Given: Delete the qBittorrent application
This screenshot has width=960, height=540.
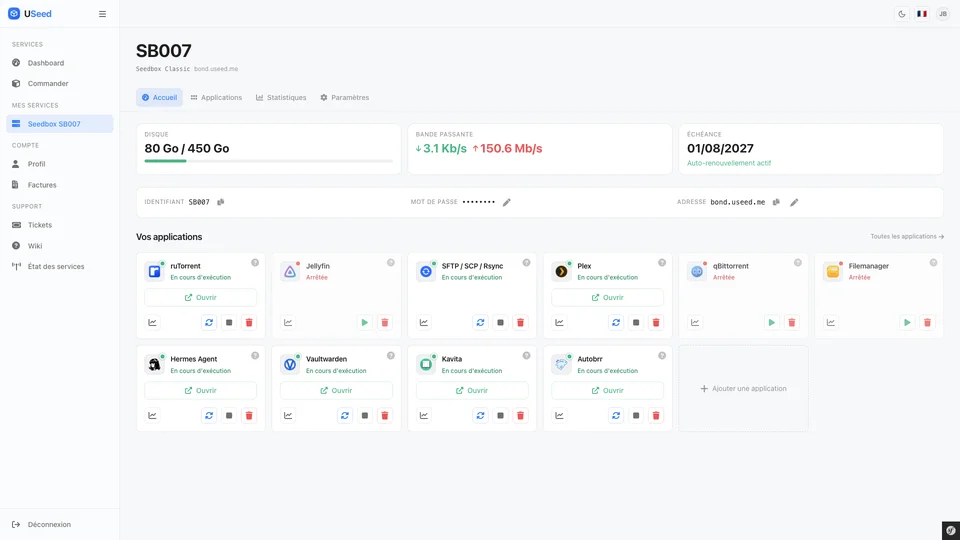Looking at the screenshot, I should 792,323.
